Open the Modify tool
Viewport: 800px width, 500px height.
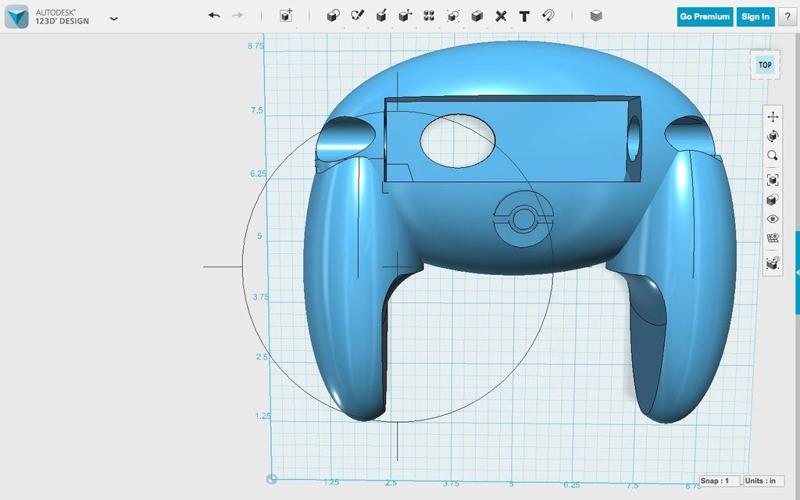coord(405,16)
